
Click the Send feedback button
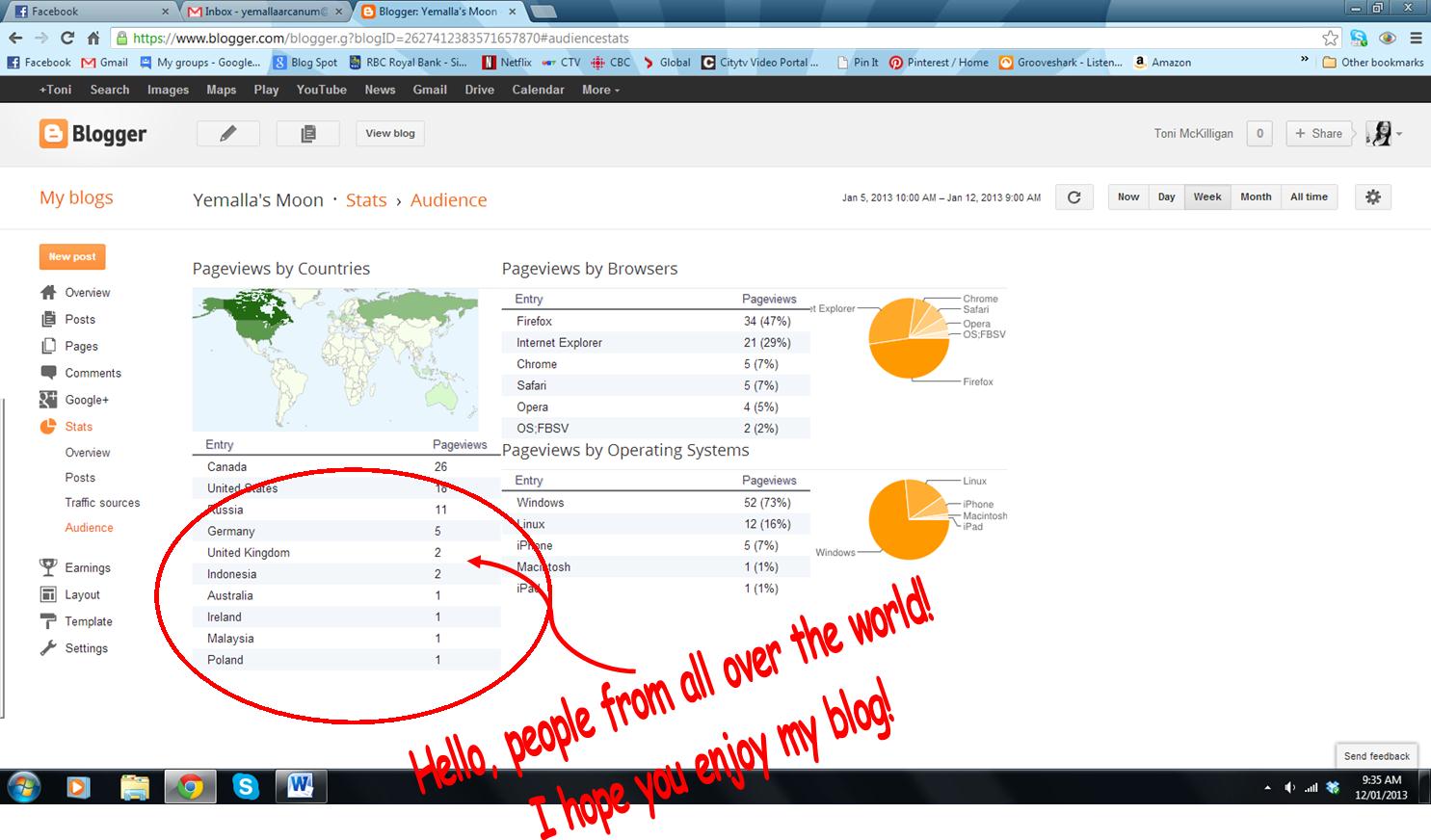(1376, 756)
